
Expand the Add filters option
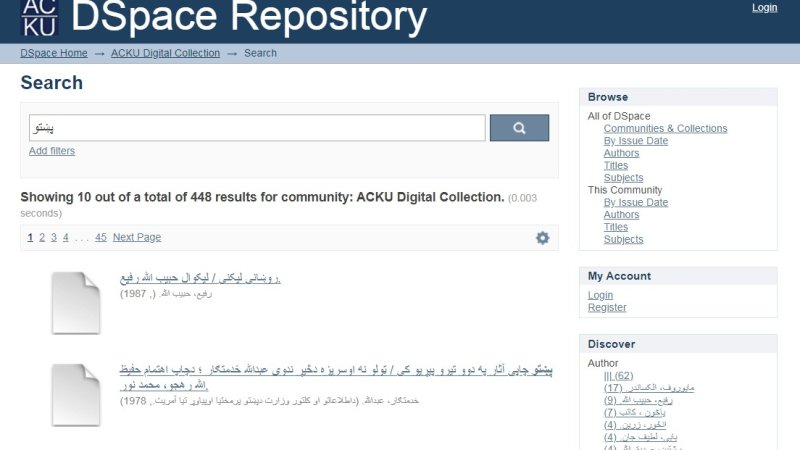[x=52, y=151]
